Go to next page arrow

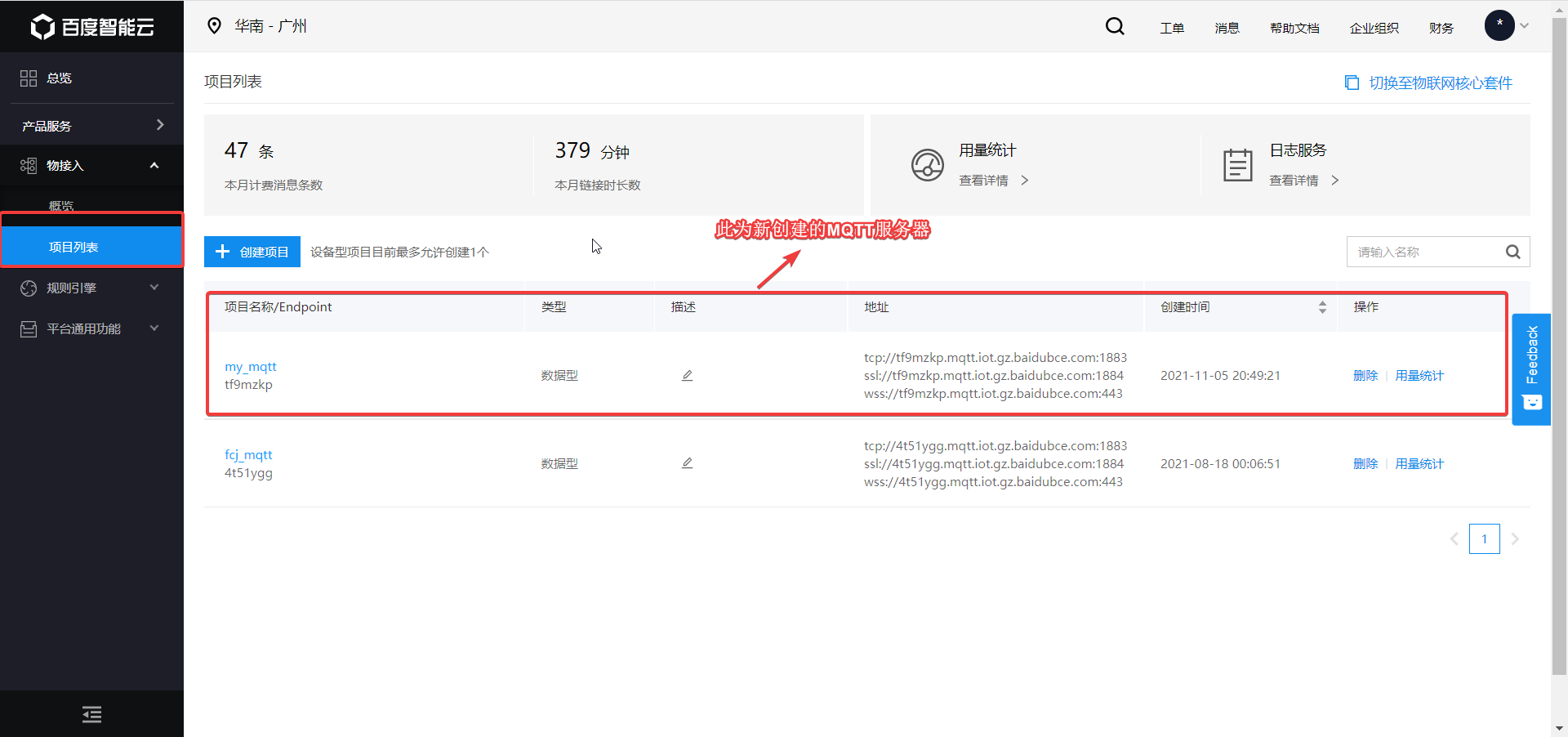pyautogui.click(x=1515, y=539)
